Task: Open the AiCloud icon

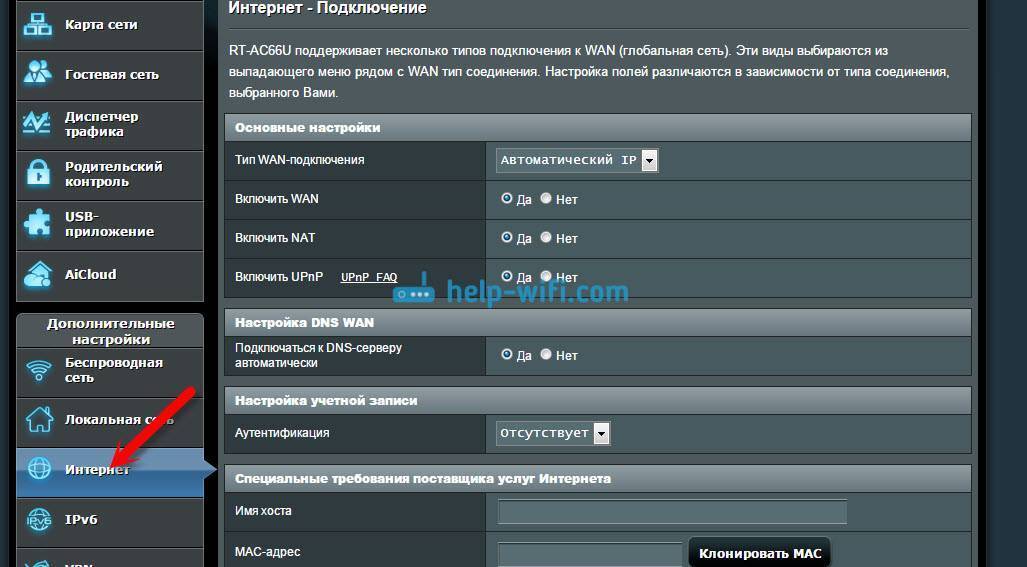Action: pyautogui.click(x=39, y=274)
